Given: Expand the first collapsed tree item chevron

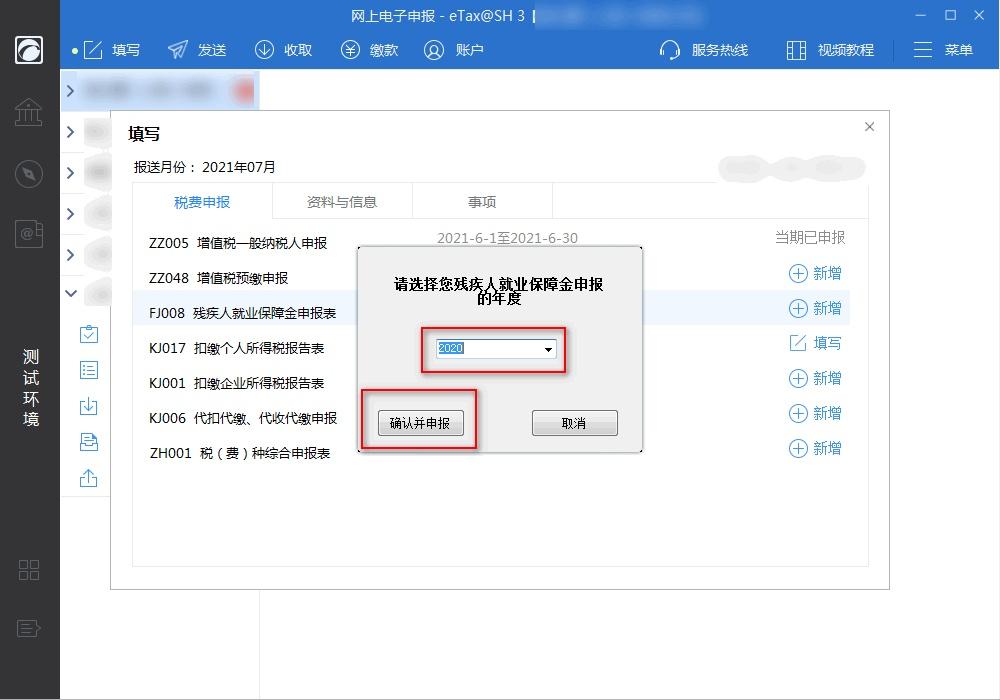Looking at the screenshot, I should 71,91.
